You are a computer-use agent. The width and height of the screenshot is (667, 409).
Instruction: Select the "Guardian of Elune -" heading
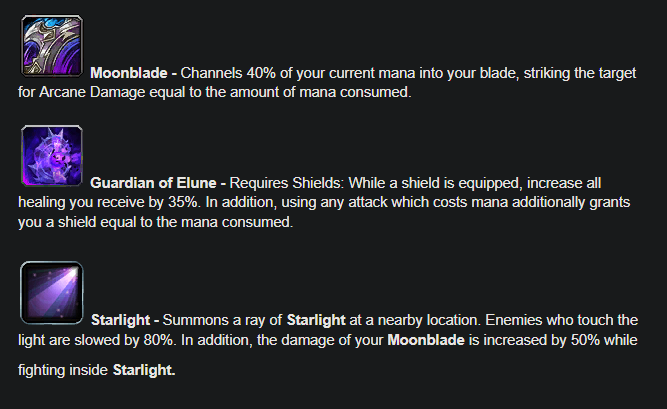159,183
